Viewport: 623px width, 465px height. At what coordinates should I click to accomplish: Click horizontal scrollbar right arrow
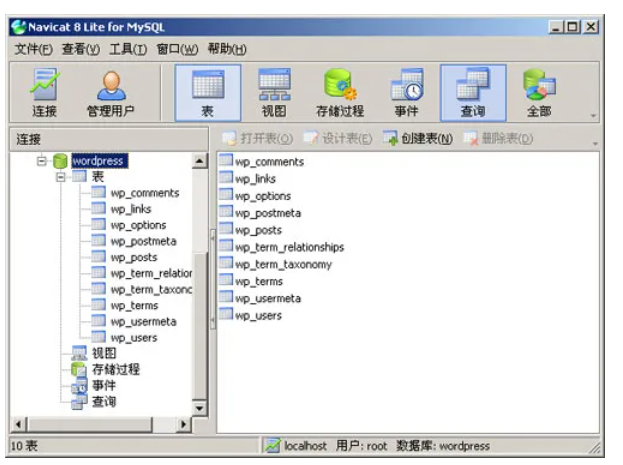click(x=183, y=424)
